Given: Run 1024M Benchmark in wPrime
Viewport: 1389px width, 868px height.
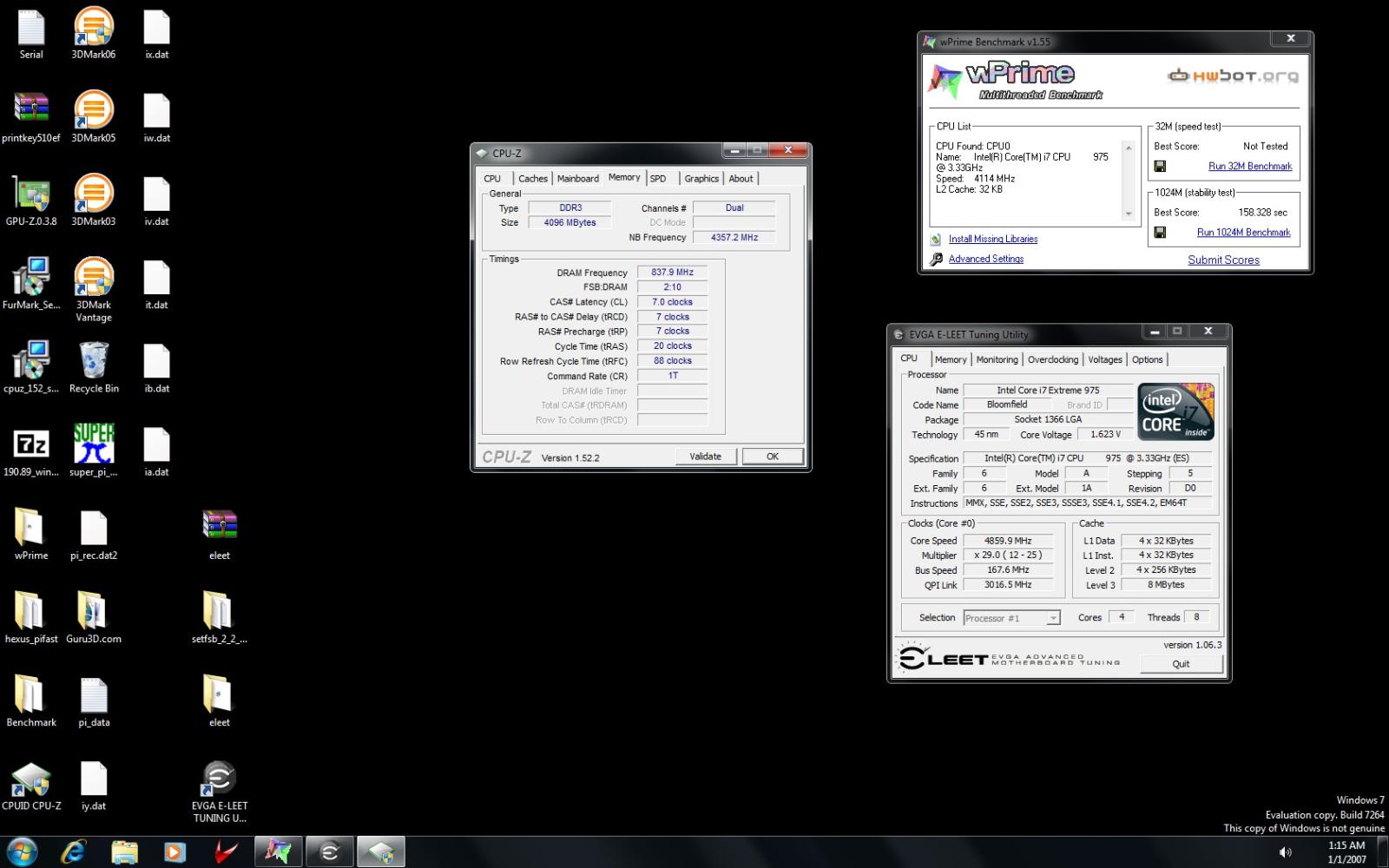Looking at the screenshot, I should [1243, 233].
